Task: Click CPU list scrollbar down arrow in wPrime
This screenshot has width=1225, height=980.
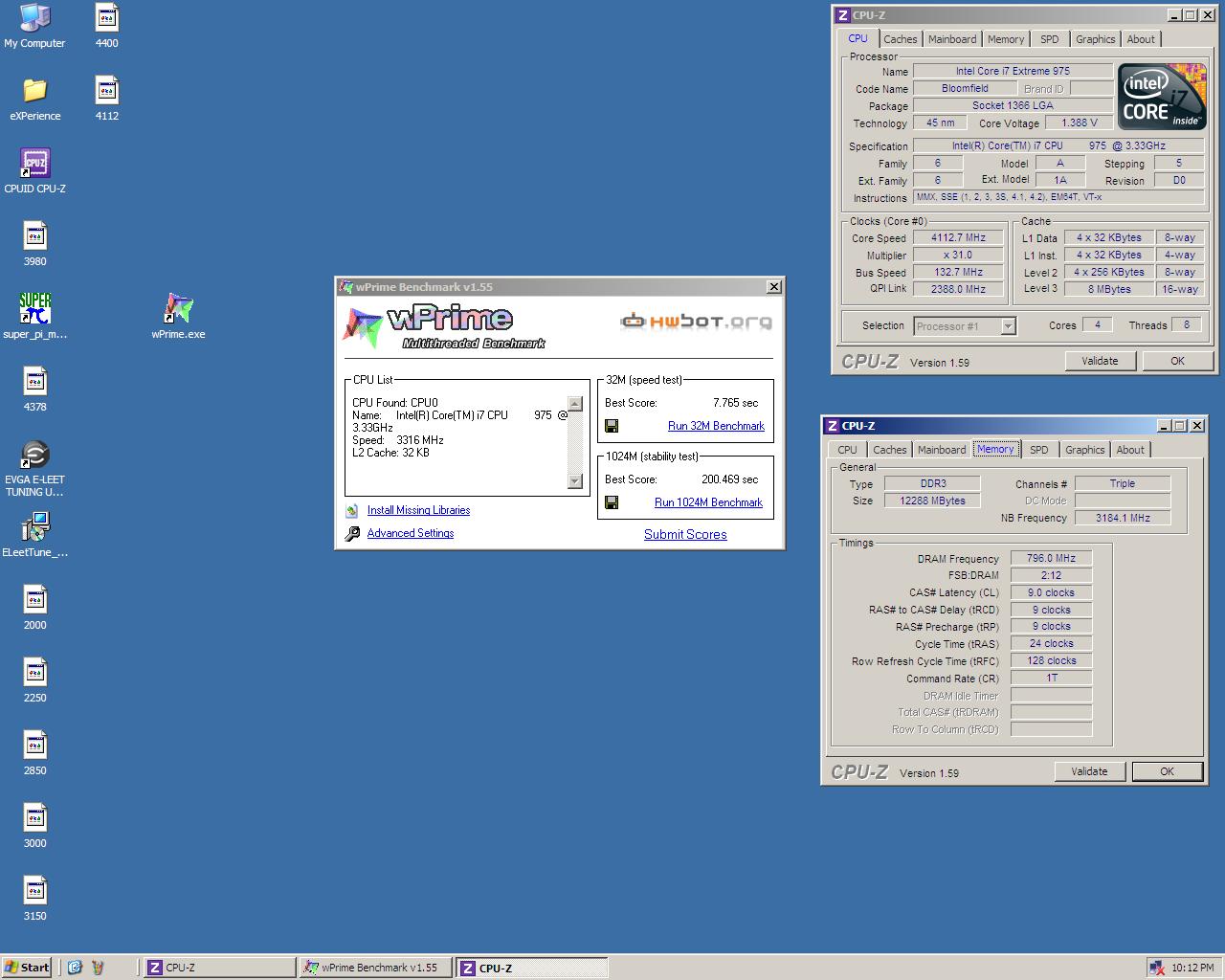Action: coord(575,481)
